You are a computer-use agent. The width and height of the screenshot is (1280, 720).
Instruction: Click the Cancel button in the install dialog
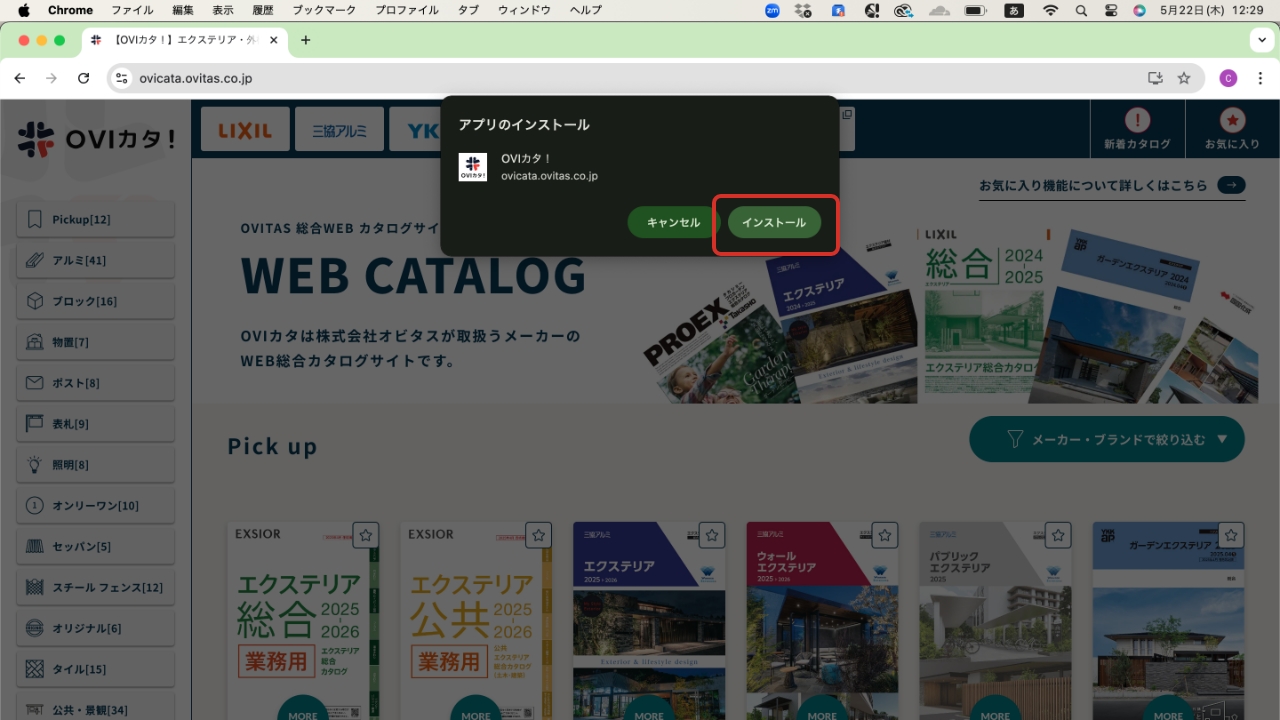pyautogui.click(x=673, y=222)
